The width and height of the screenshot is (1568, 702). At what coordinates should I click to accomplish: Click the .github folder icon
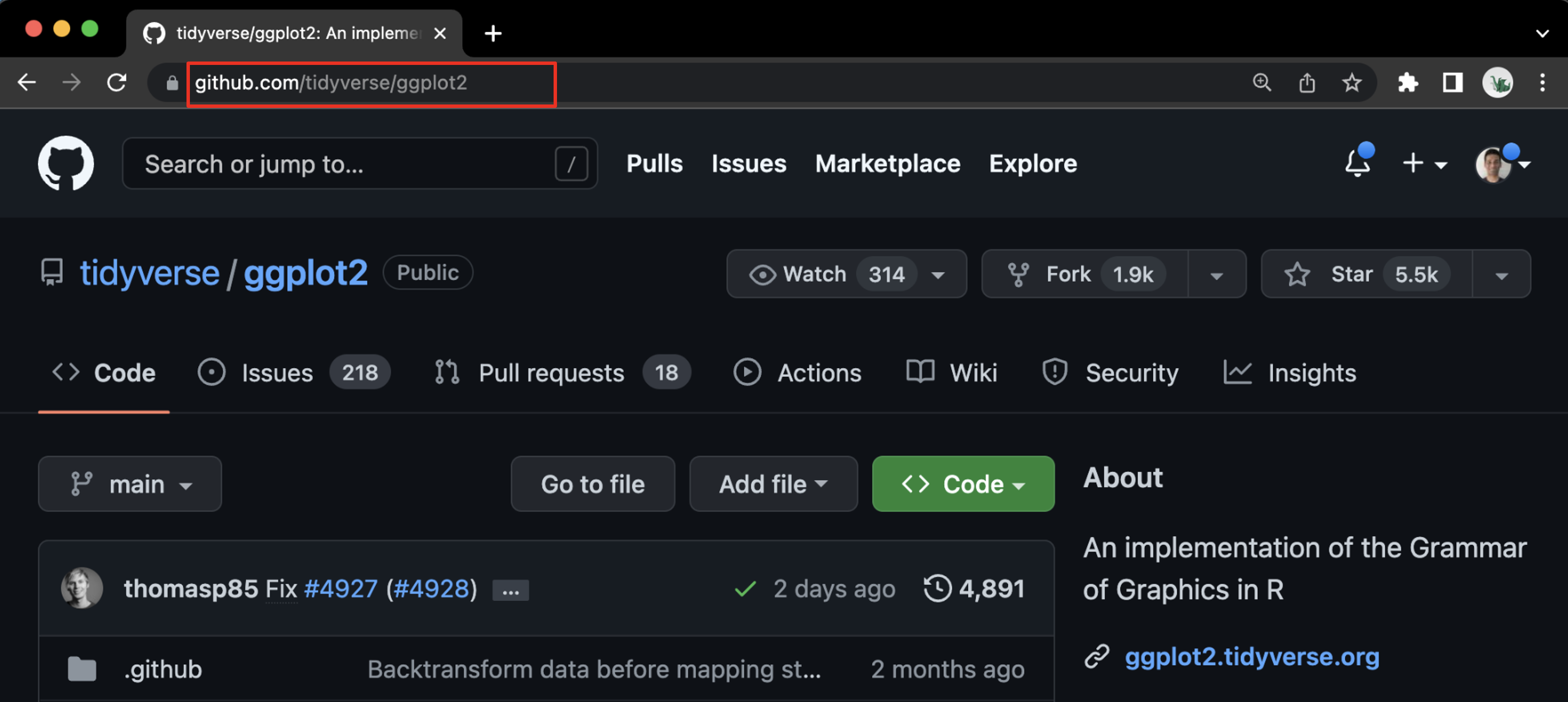82,669
